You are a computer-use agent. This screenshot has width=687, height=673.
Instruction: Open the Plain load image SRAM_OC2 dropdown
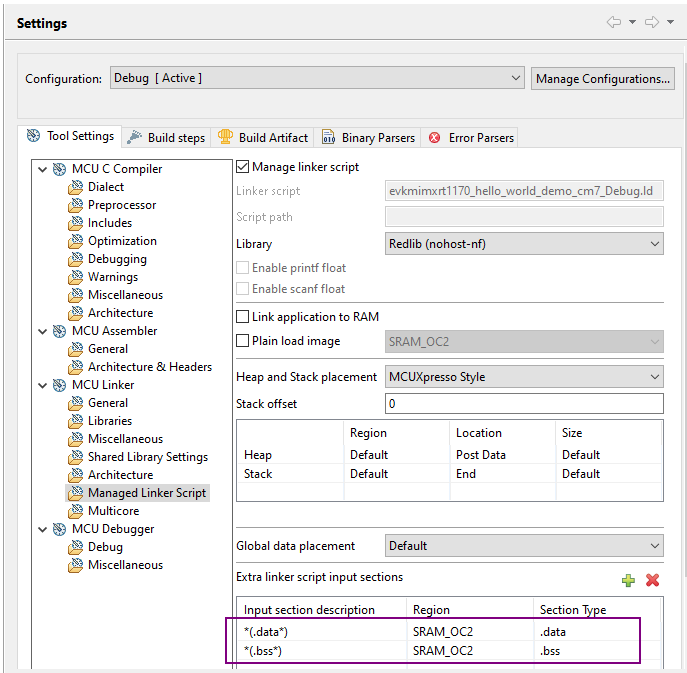click(x=524, y=342)
